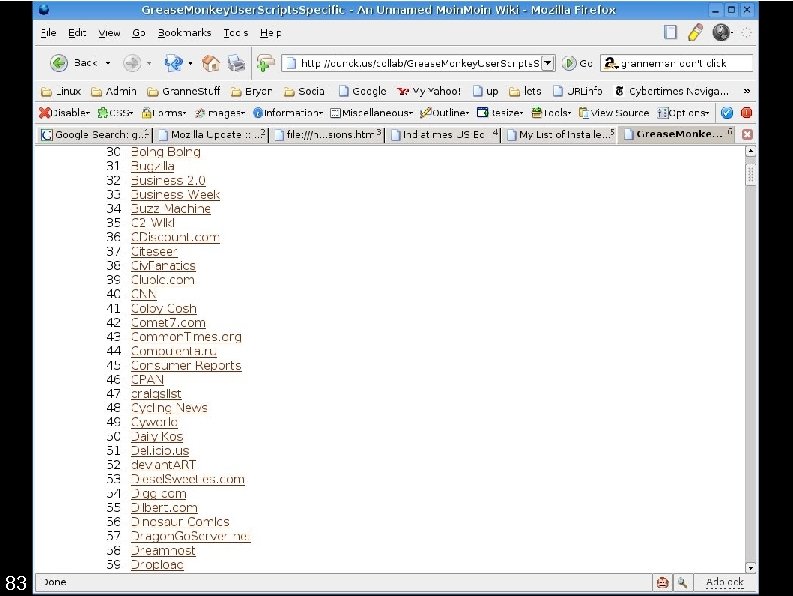793x596 pixels.
Task: Open the Linux bookmarks folder
Action: click(x=61, y=92)
